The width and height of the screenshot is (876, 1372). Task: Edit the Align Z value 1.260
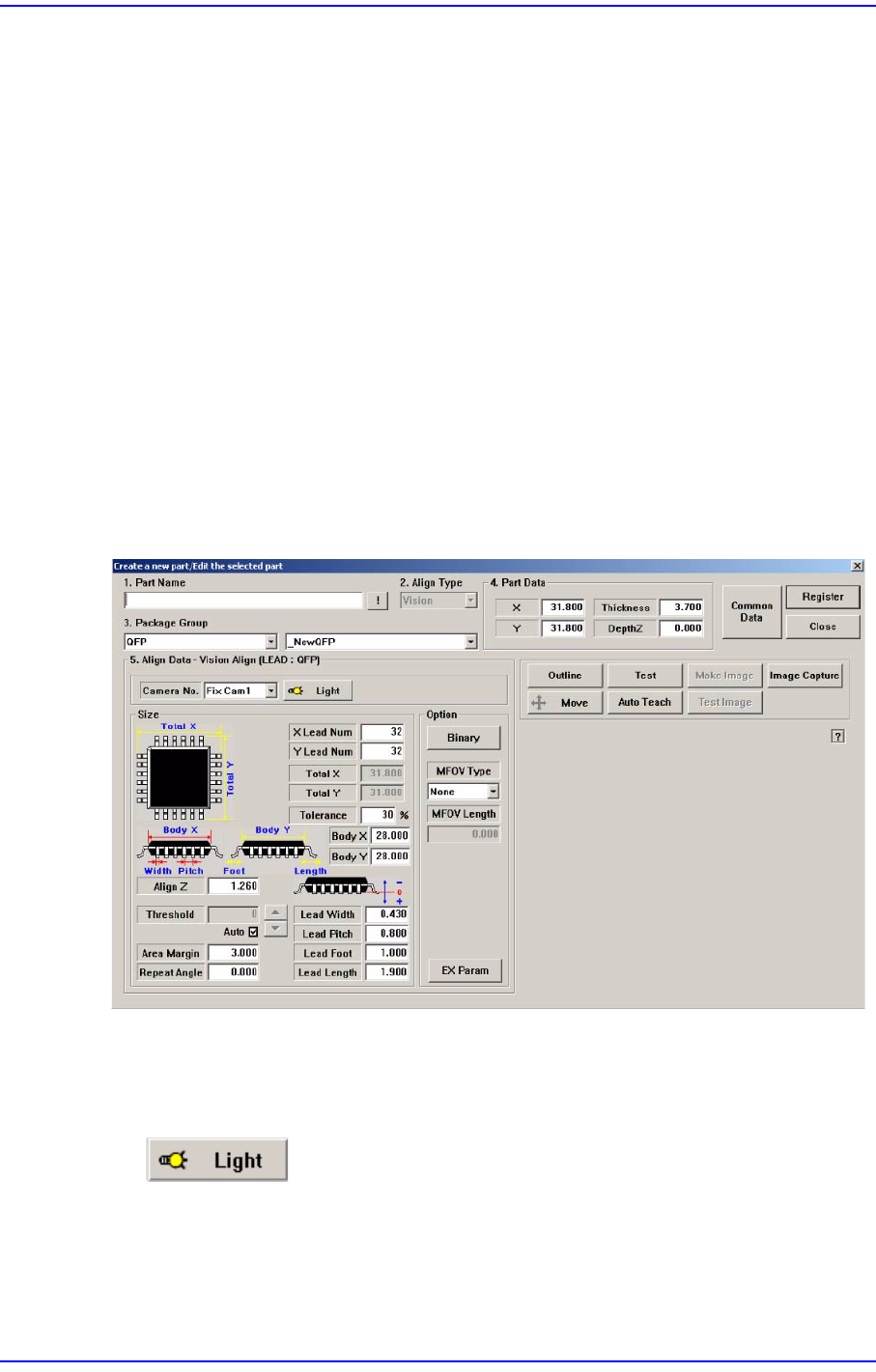pyautogui.click(x=234, y=886)
